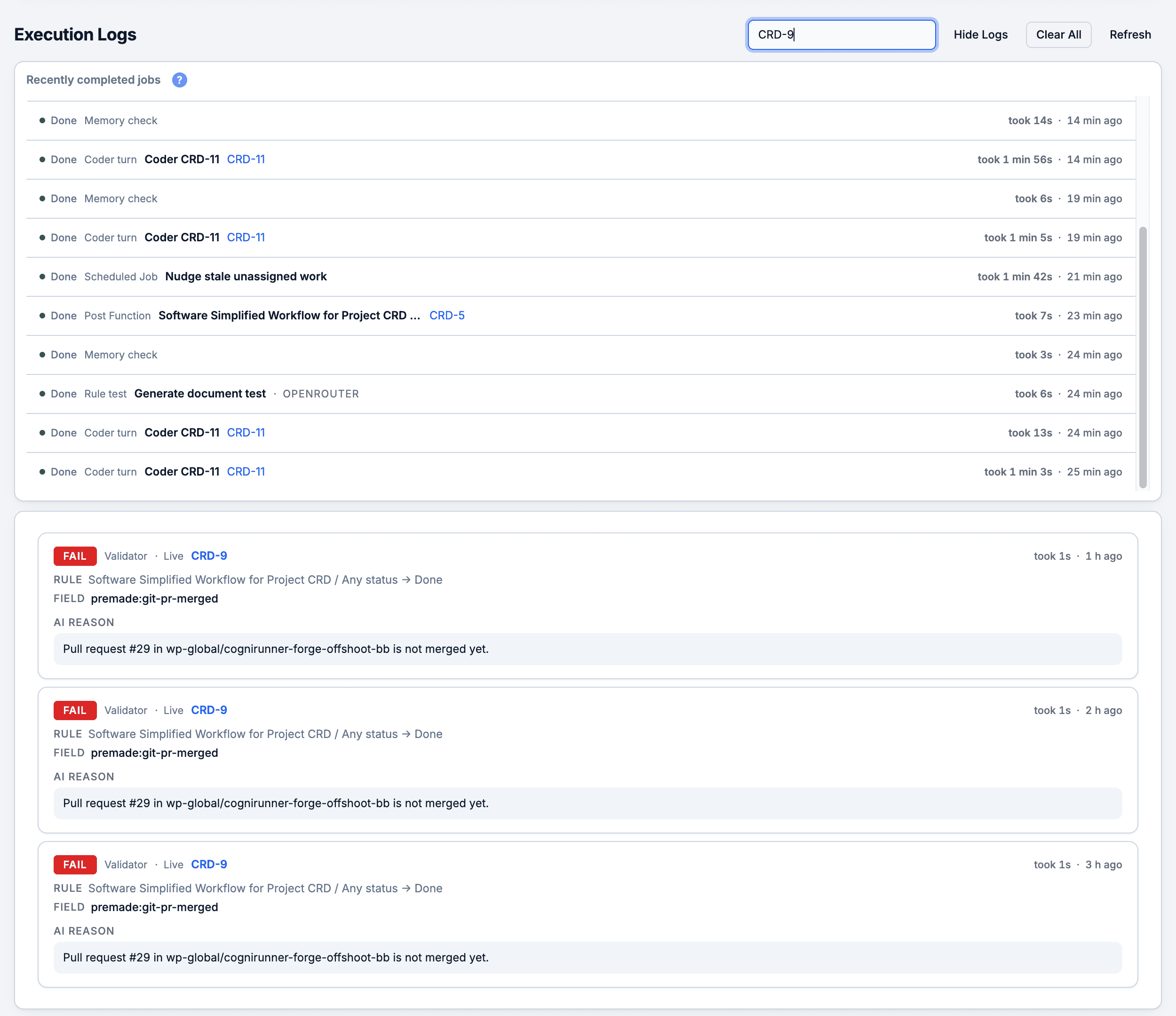Viewport: 1176px width, 1016px height.
Task: Select 'Software Simplified Workflow for Project CRD ...' job title
Action: pos(289,316)
